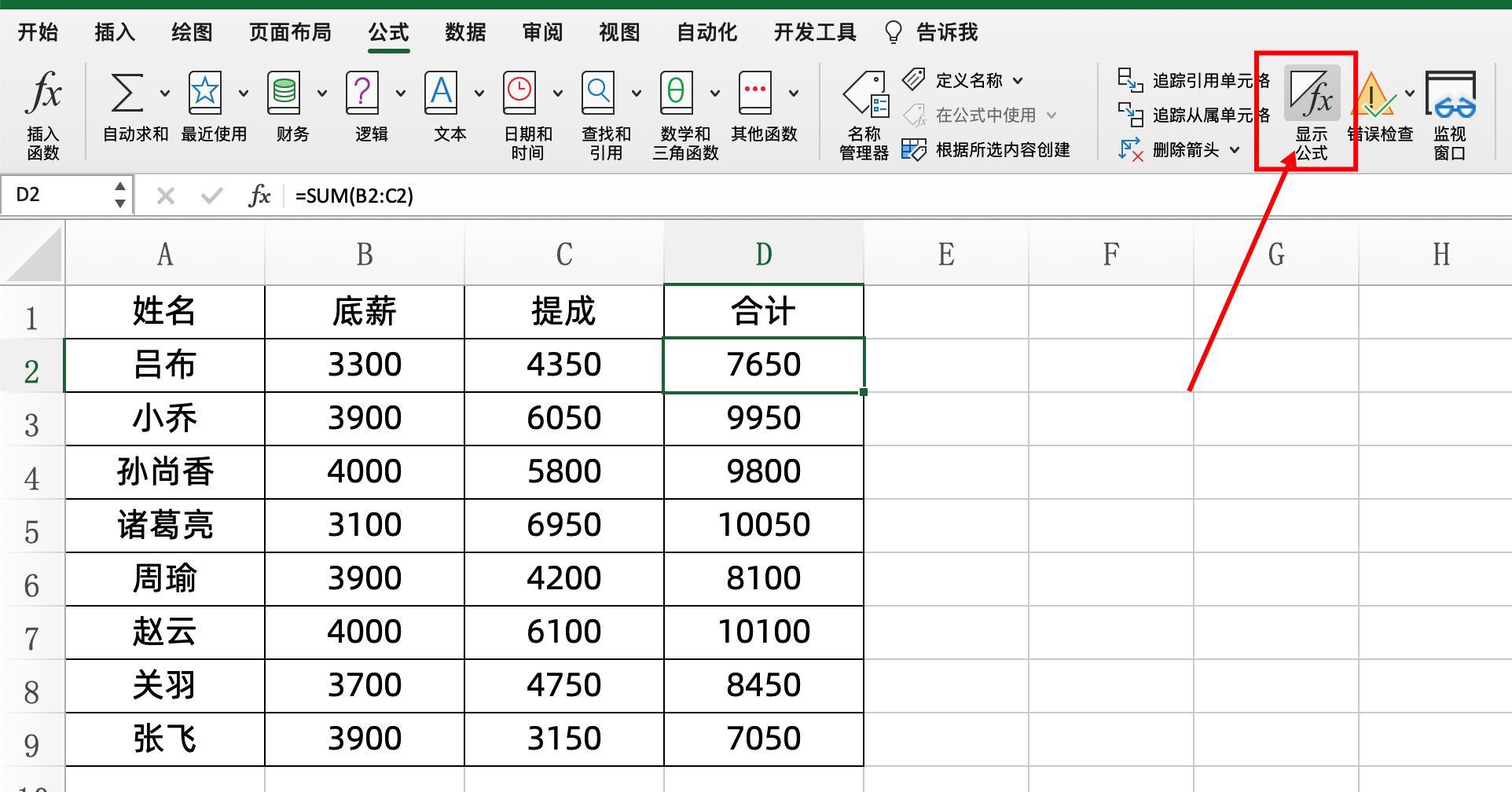Expand the 自动求和 dropdown arrow

click(163, 92)
